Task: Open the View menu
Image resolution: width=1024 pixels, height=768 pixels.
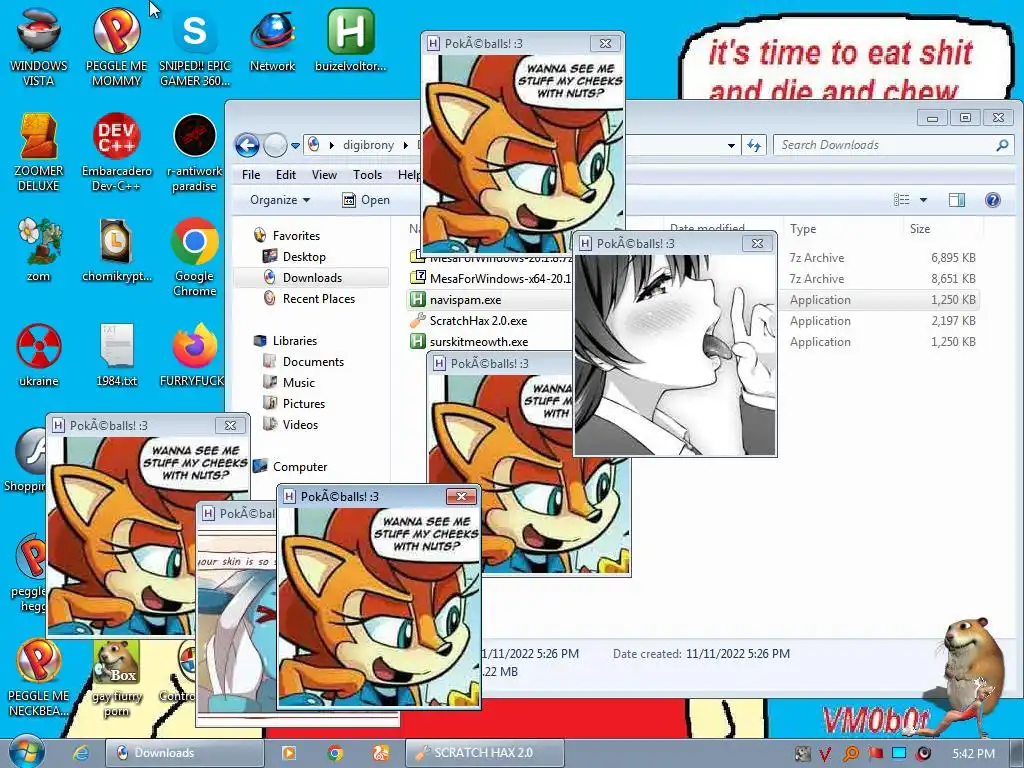Action: [324, 175]
